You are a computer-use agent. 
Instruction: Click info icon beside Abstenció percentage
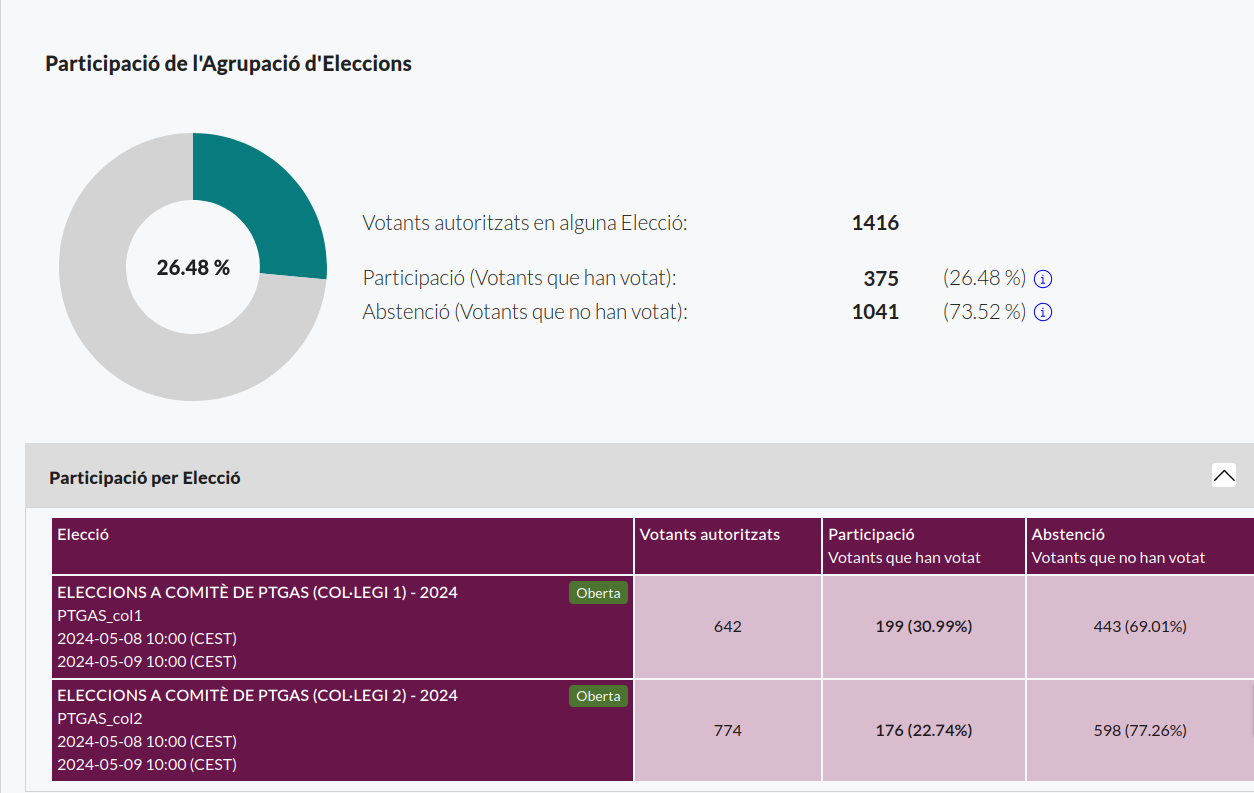click(1043, 312)
